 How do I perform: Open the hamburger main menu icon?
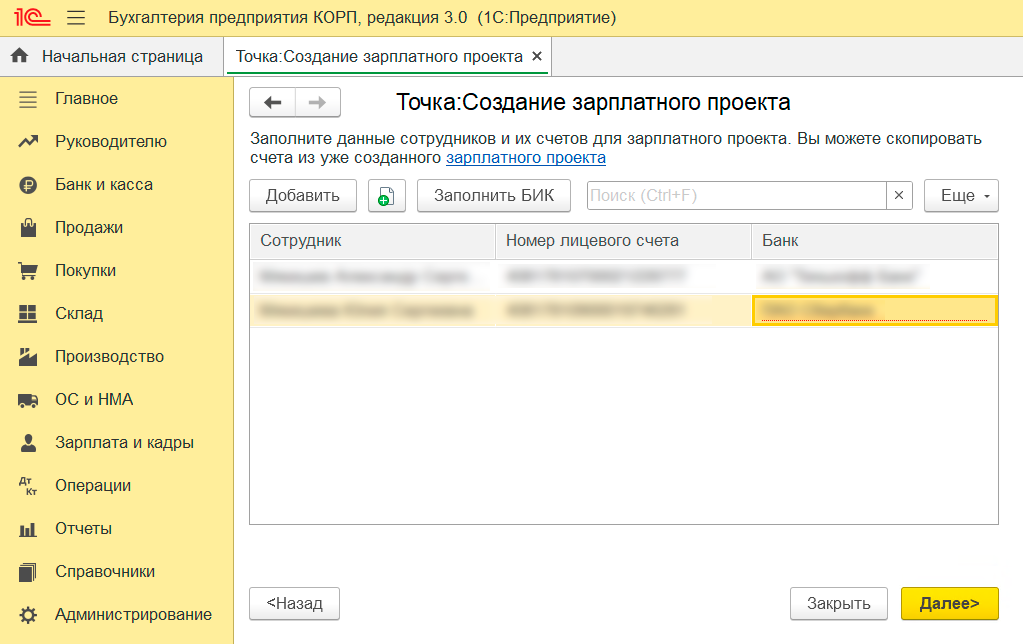click(75, 19)
